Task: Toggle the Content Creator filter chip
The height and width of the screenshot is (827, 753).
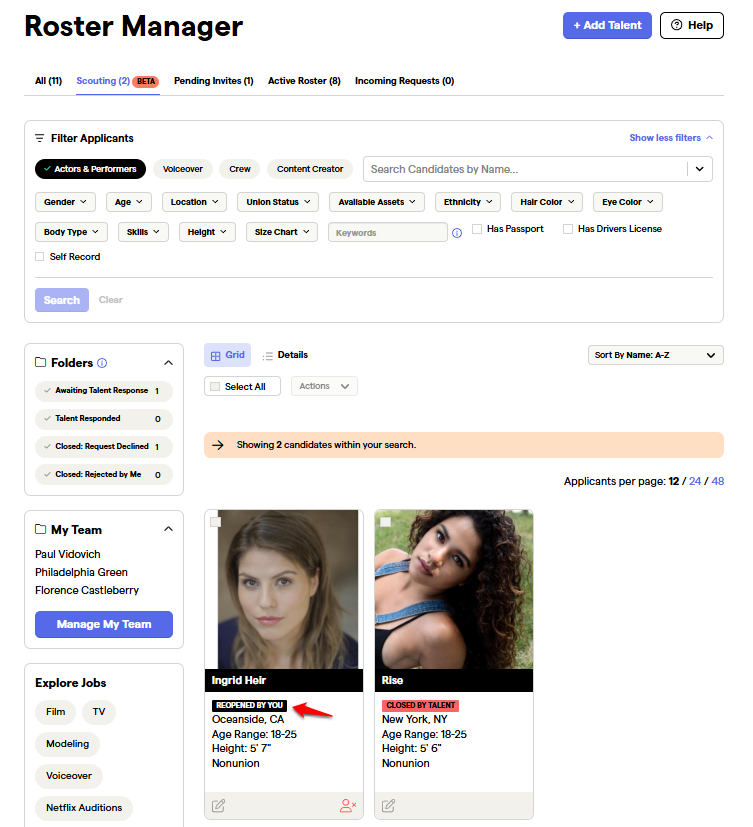Action: coord(310,169)
